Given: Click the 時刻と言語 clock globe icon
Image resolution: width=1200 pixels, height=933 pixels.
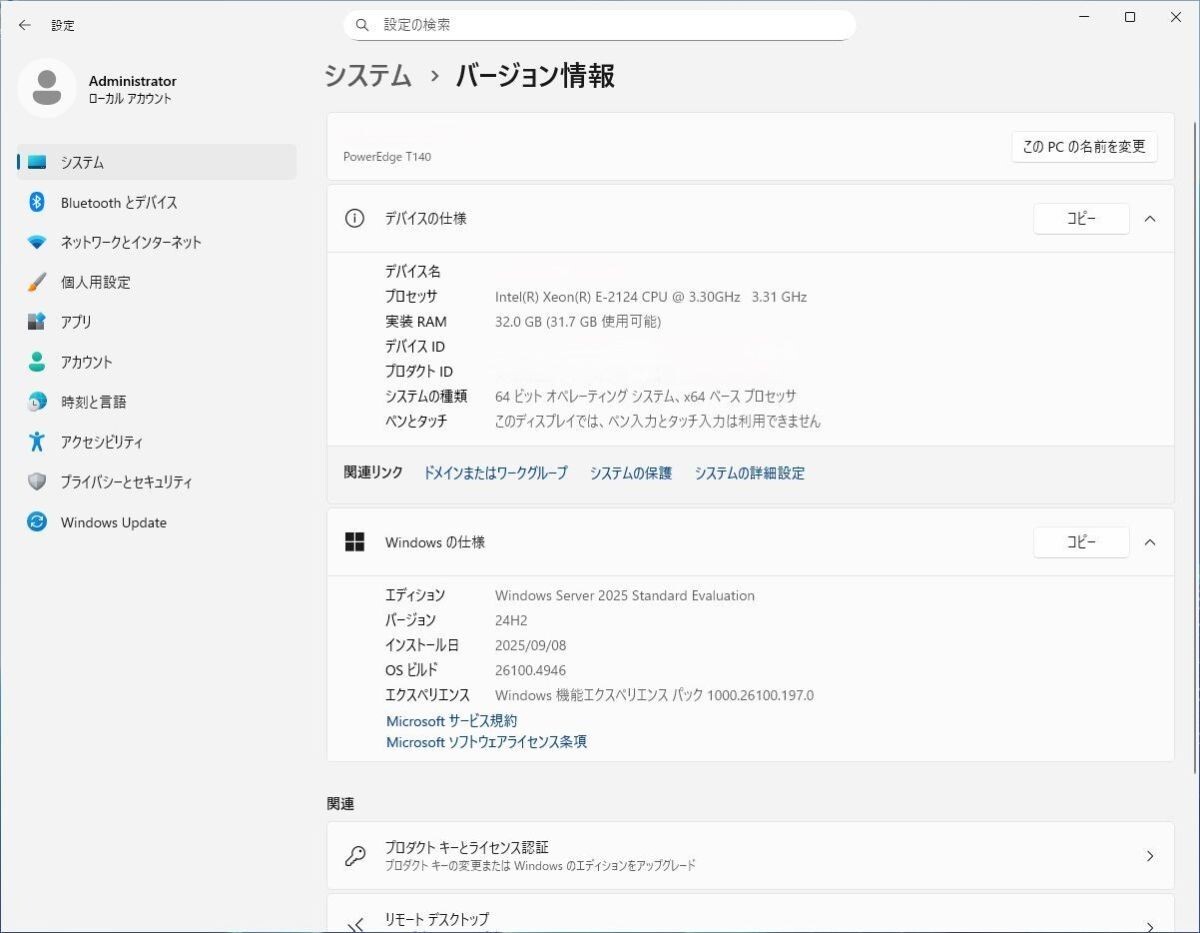Looking at the screenshot, I should pyautogui.click(x=37, y=402).
